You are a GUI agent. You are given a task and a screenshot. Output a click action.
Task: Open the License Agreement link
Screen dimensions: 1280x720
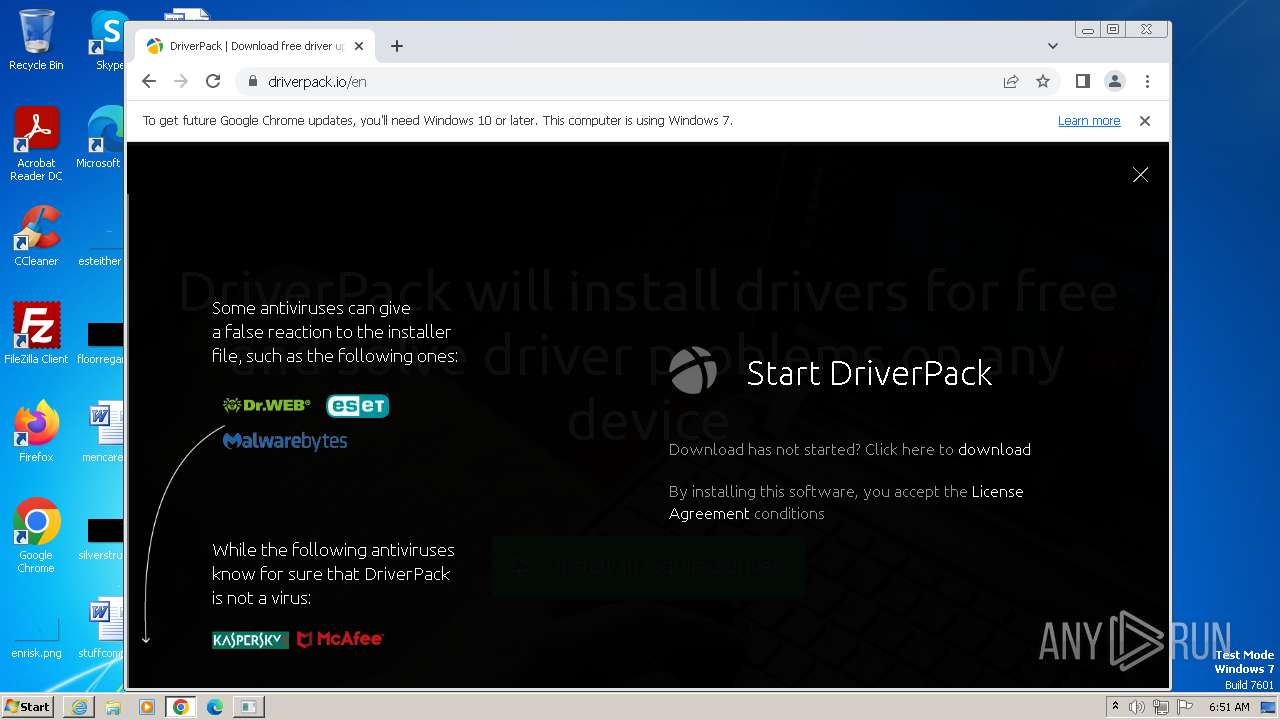(846, 503)
